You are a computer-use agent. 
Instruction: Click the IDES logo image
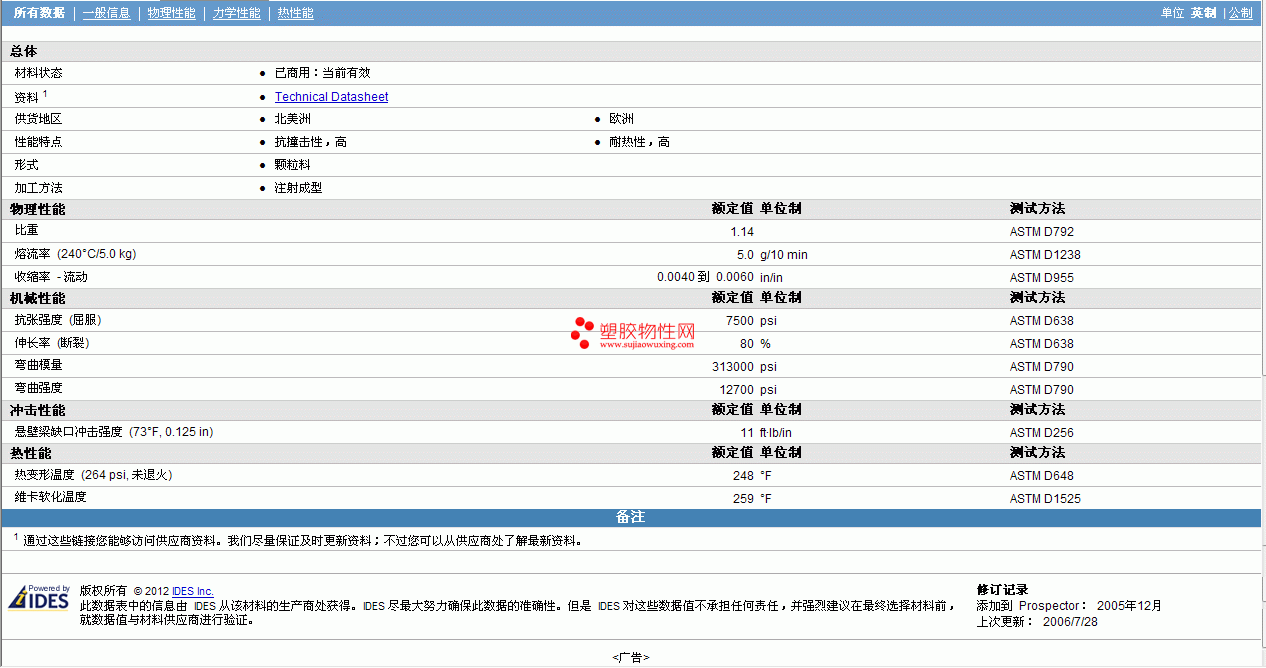[39, 598]
